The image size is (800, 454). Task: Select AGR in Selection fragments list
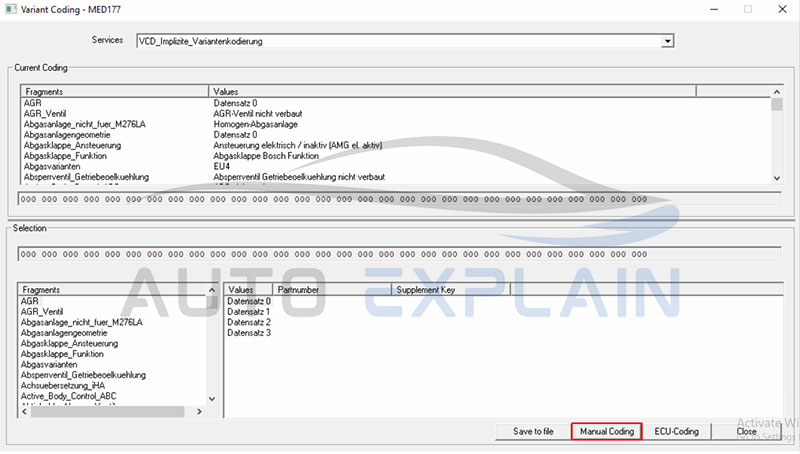click(30, 301)
